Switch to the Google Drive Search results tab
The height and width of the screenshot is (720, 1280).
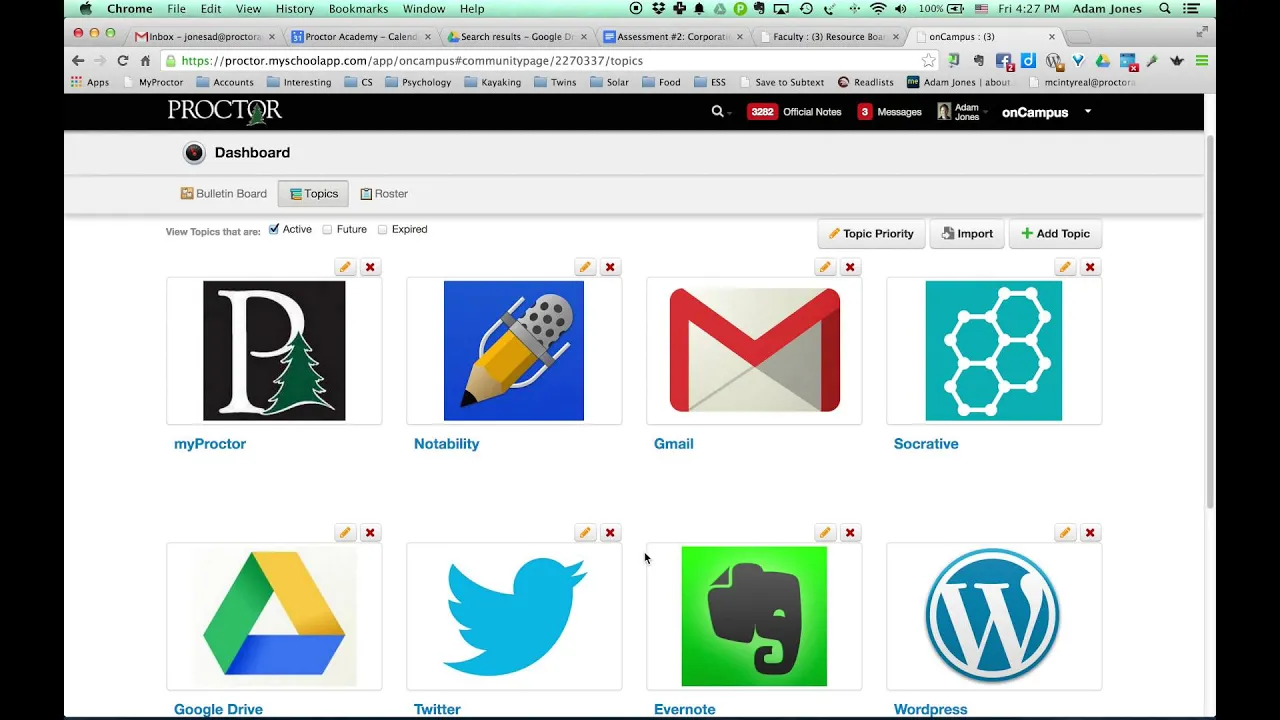tap(517, 36)
